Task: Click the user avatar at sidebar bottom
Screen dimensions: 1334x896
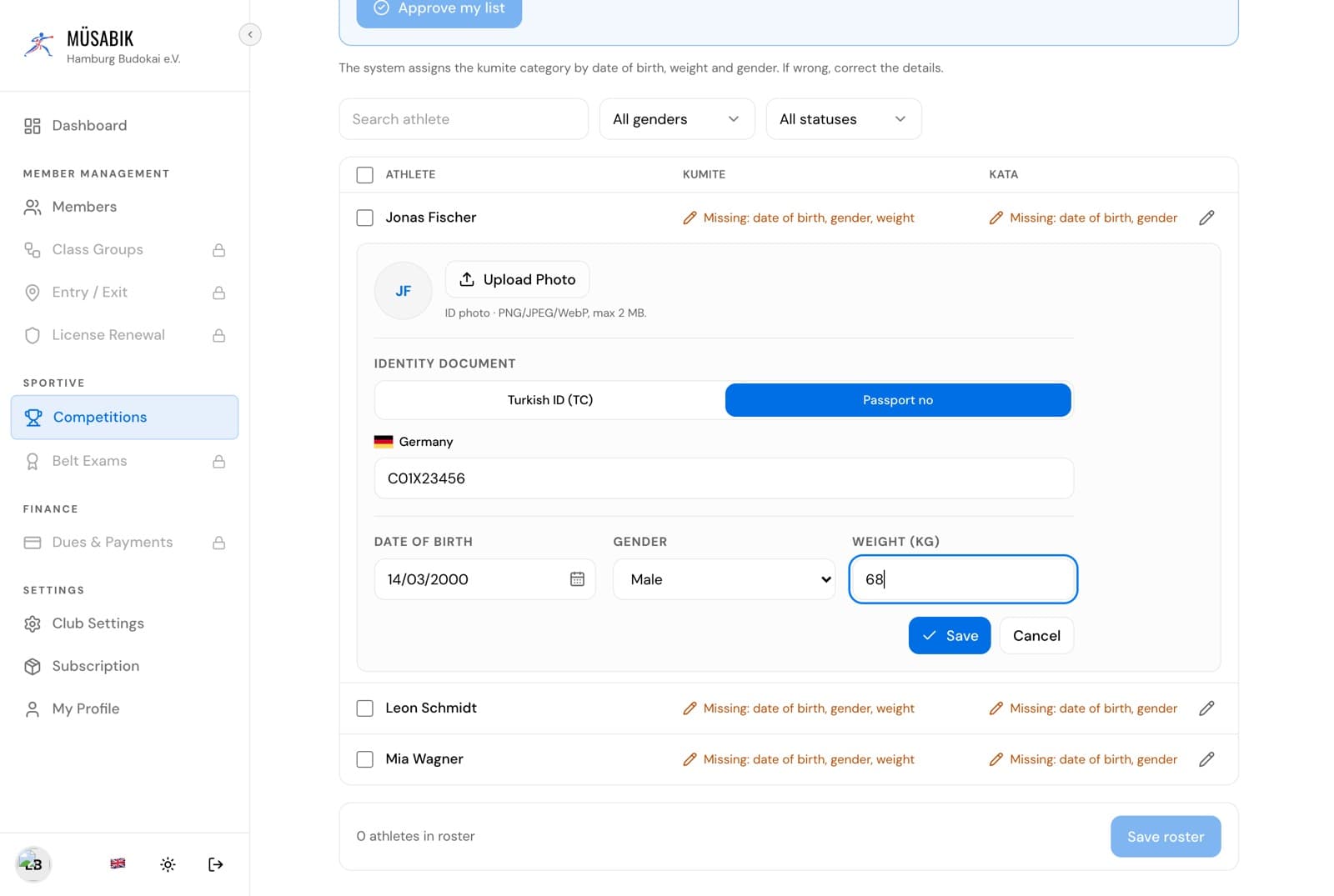Action: coord(33,863)
